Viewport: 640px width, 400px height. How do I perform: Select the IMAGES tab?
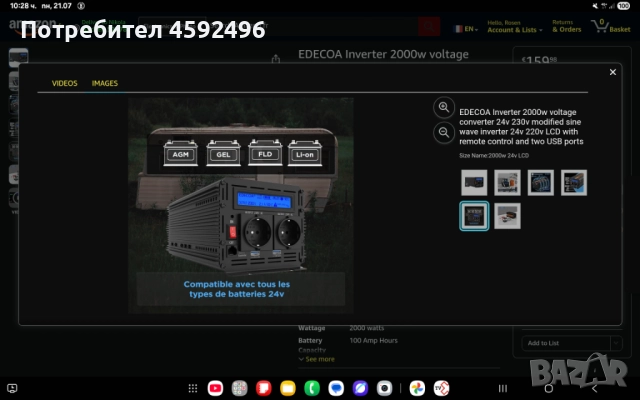click(105, 83)
